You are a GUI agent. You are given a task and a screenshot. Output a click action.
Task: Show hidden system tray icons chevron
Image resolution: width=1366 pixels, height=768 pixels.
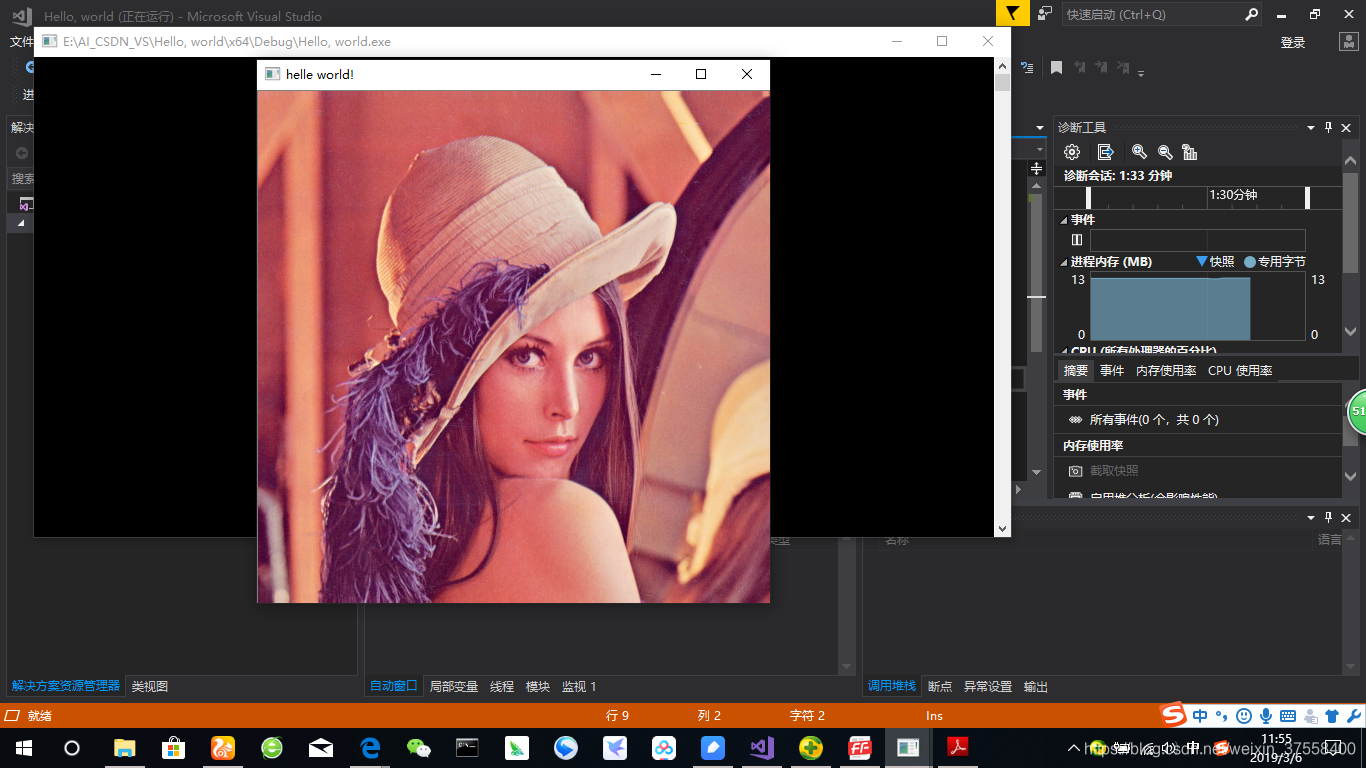[x=1074, y=748]
